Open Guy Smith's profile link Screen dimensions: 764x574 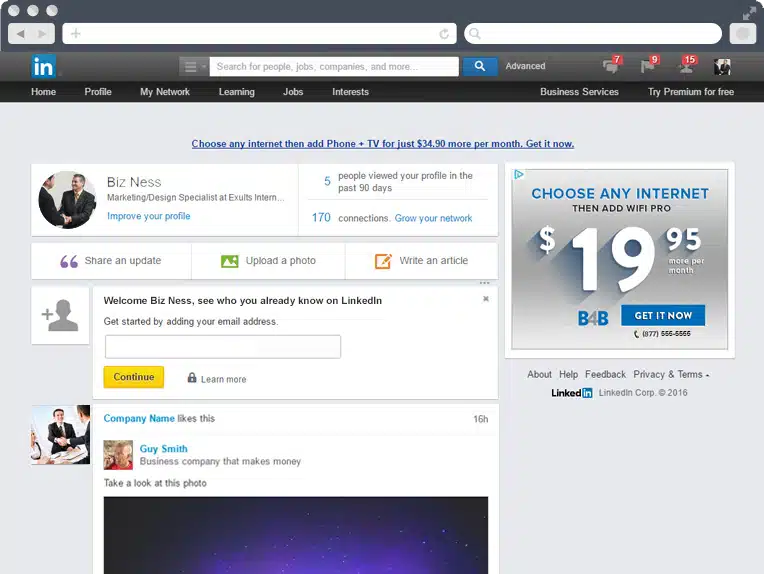coord(164,449)
